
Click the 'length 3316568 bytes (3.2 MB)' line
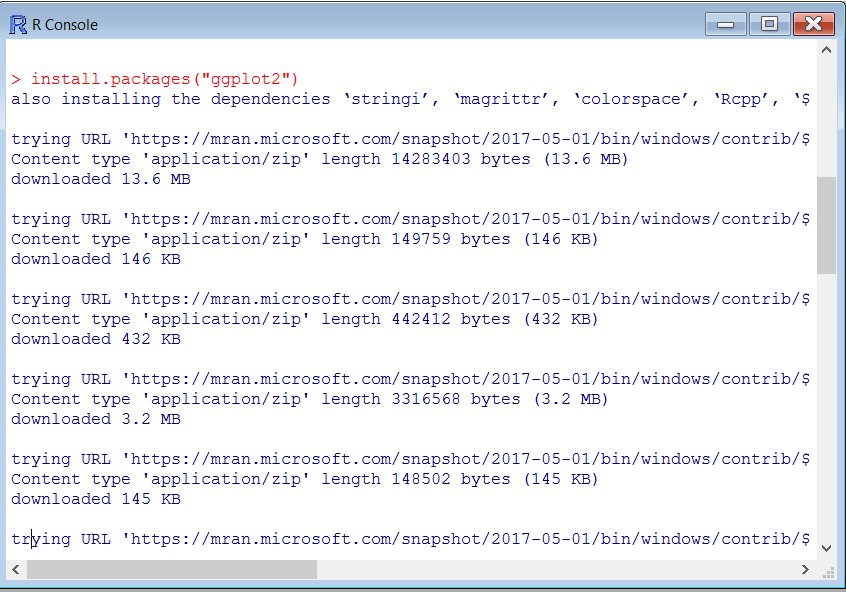point(309,399)
